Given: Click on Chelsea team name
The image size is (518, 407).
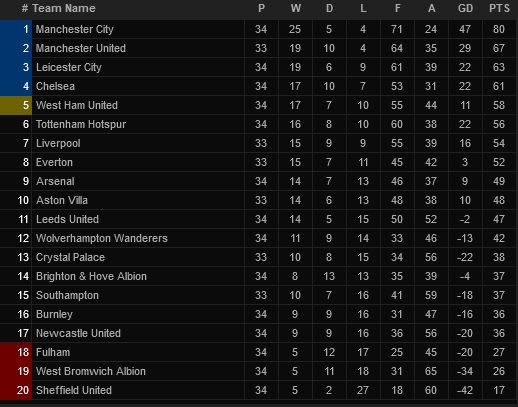Looking at the screenshot, I should (55, 86).
